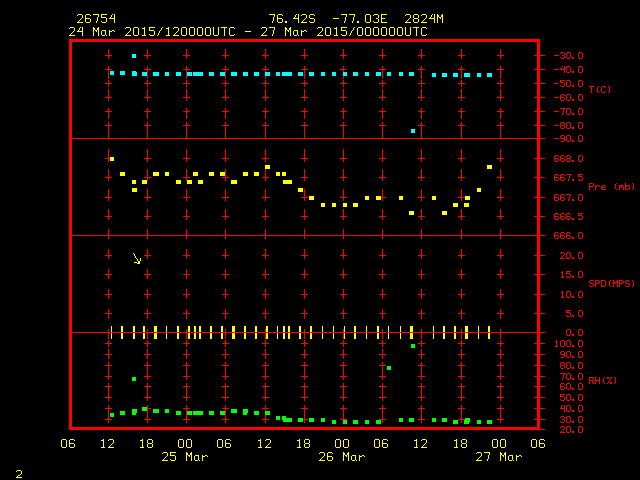The width and height of the screenshot is (640, 480).
Task: Click the 15.0 wind speed tick value
Action: pos(571,275)
